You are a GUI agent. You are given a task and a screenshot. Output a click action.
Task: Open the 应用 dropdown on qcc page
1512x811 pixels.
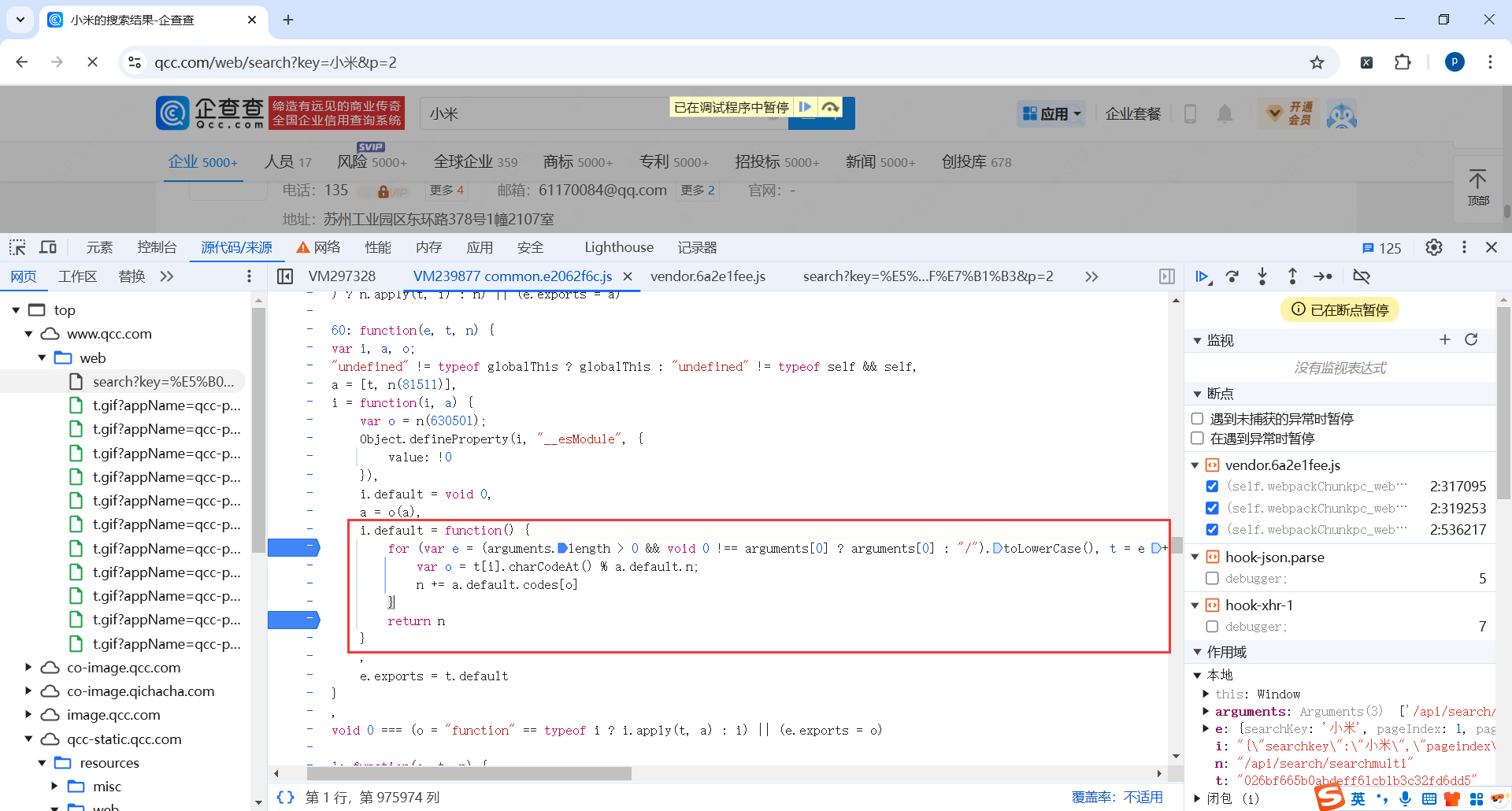click(x=1051, y=114)
